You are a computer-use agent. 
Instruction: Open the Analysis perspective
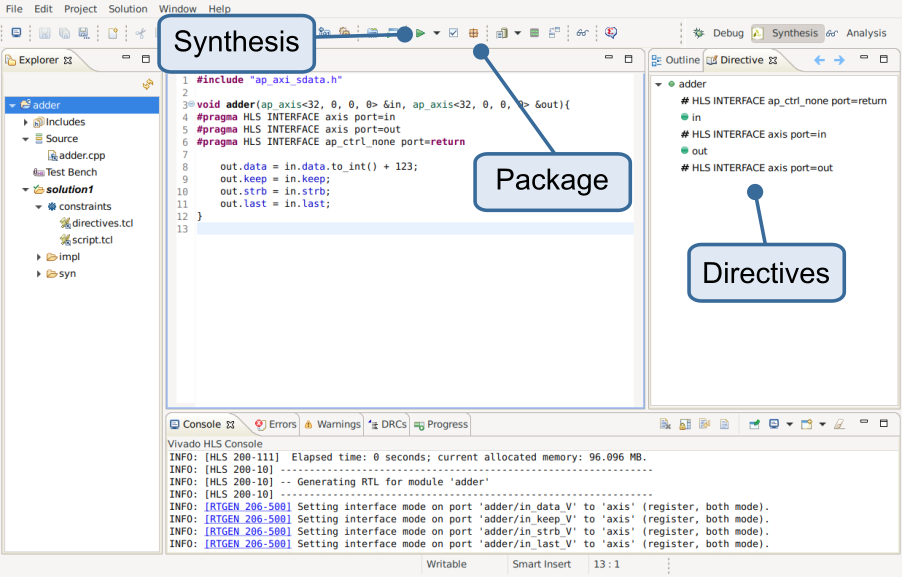(865, 32)
